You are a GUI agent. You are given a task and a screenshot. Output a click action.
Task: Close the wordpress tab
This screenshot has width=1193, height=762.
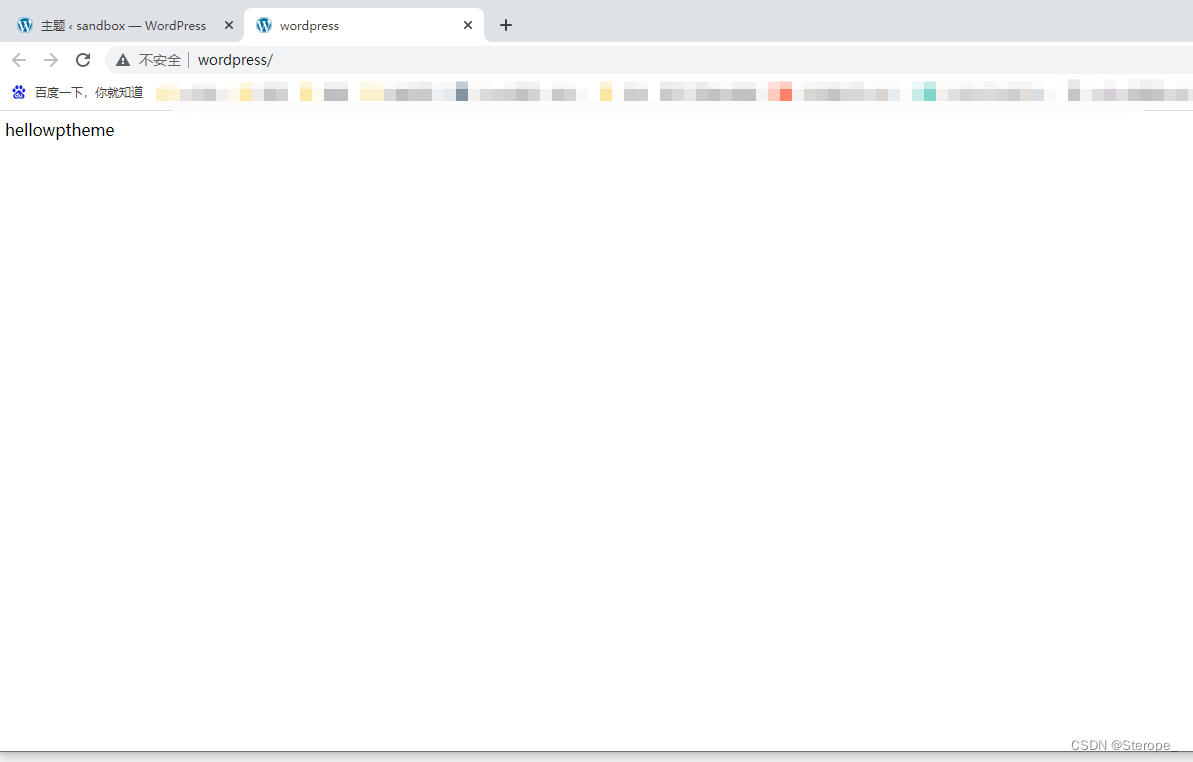[x=468, y=26]
